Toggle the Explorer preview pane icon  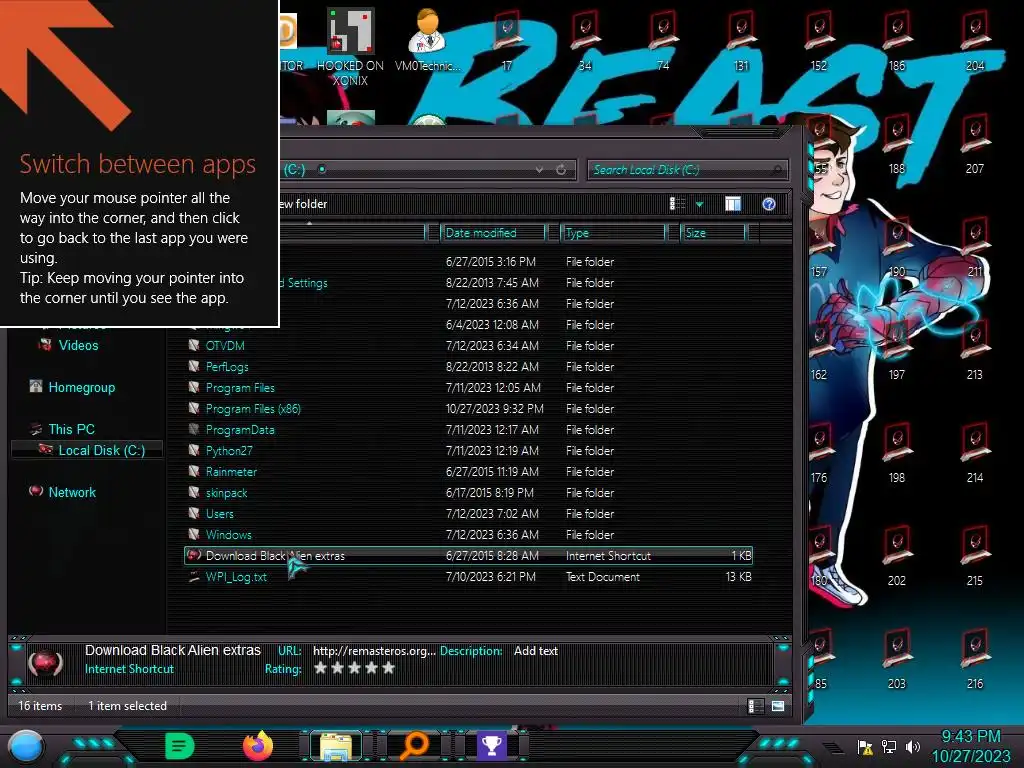click(733, 204)
